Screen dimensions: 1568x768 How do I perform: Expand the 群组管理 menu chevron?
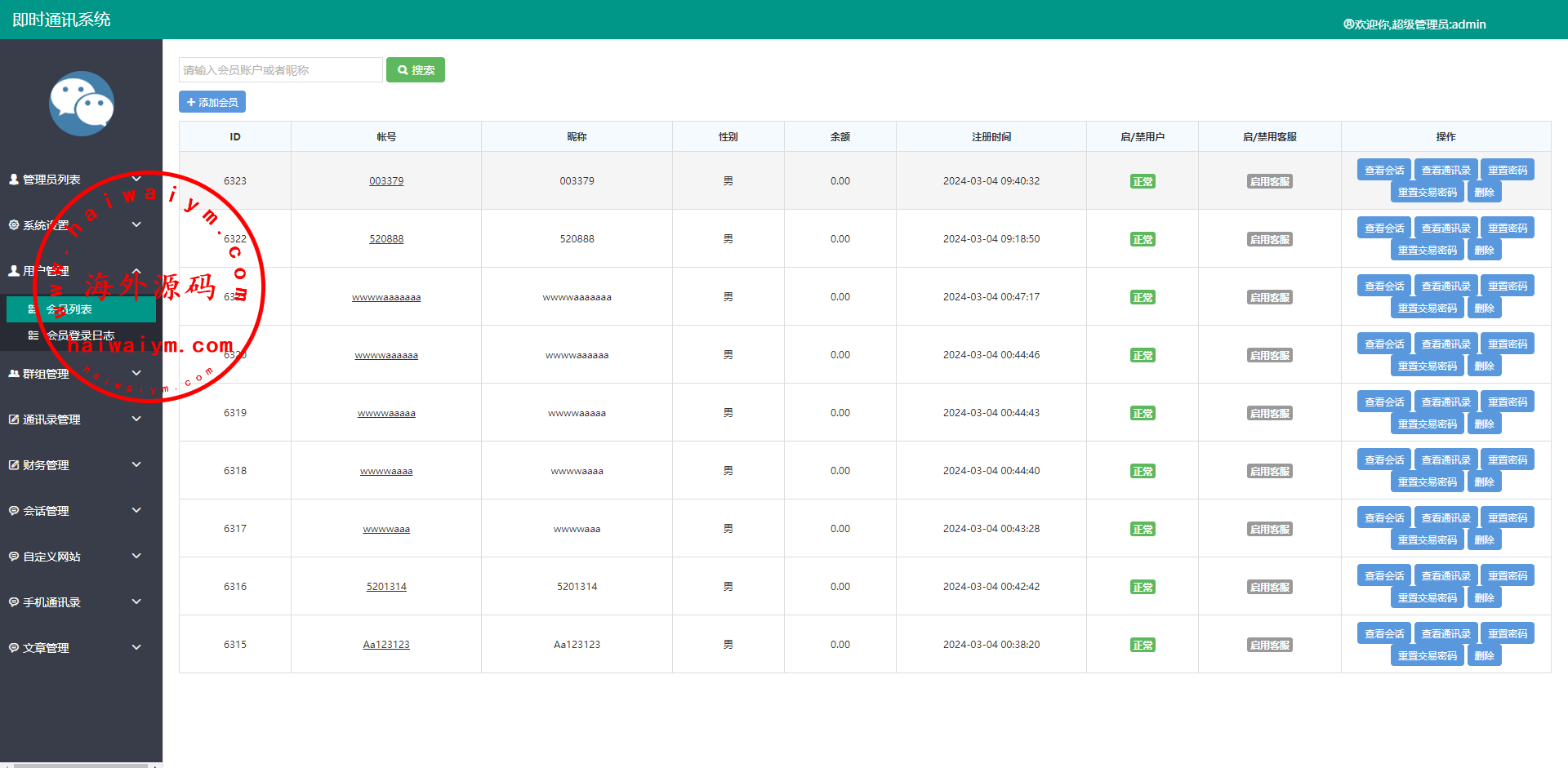(x=136, y=373)
